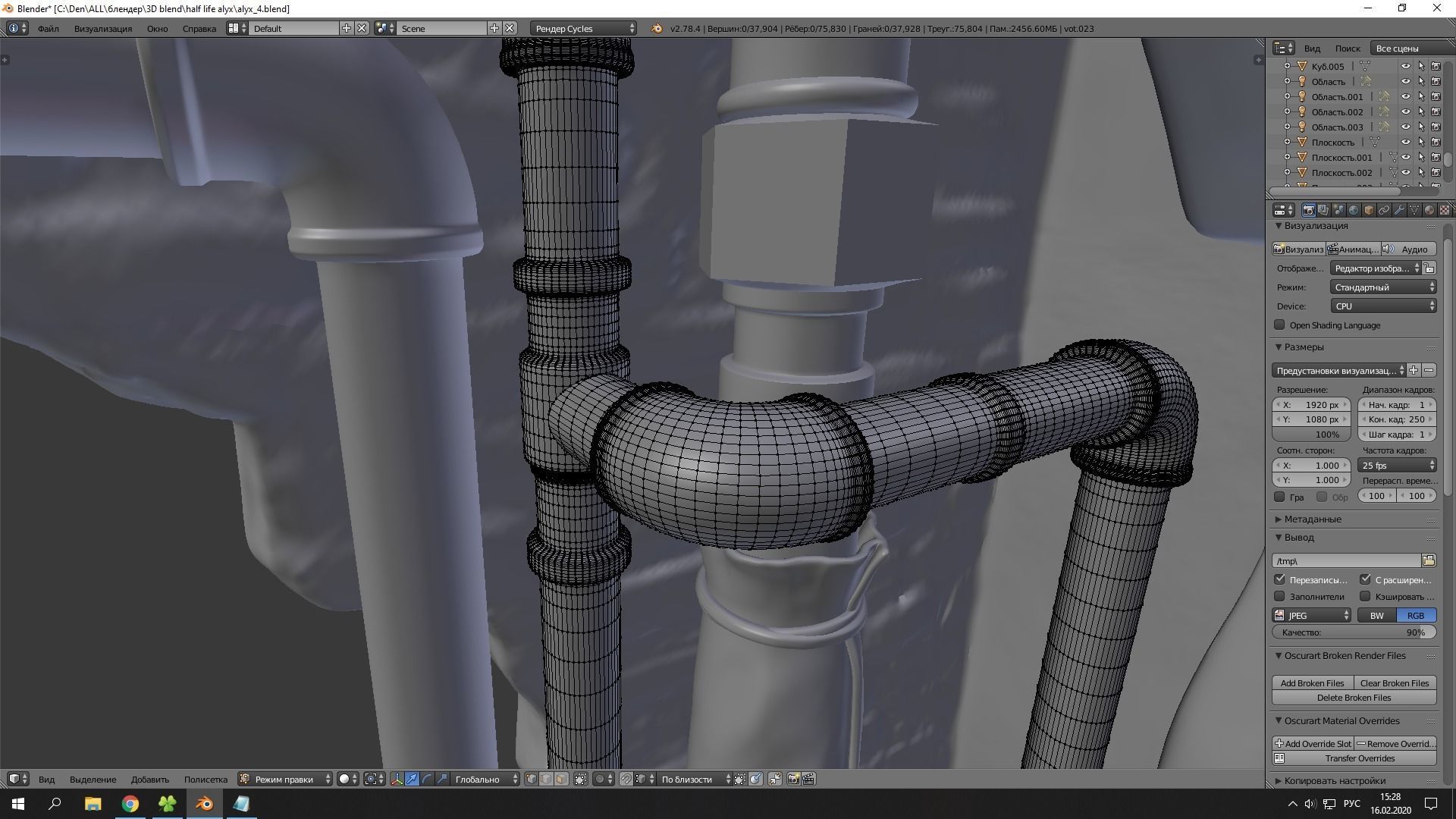Open the Справка menu
This screenshot has width=1456, height=819.
[x=199, y=28]
